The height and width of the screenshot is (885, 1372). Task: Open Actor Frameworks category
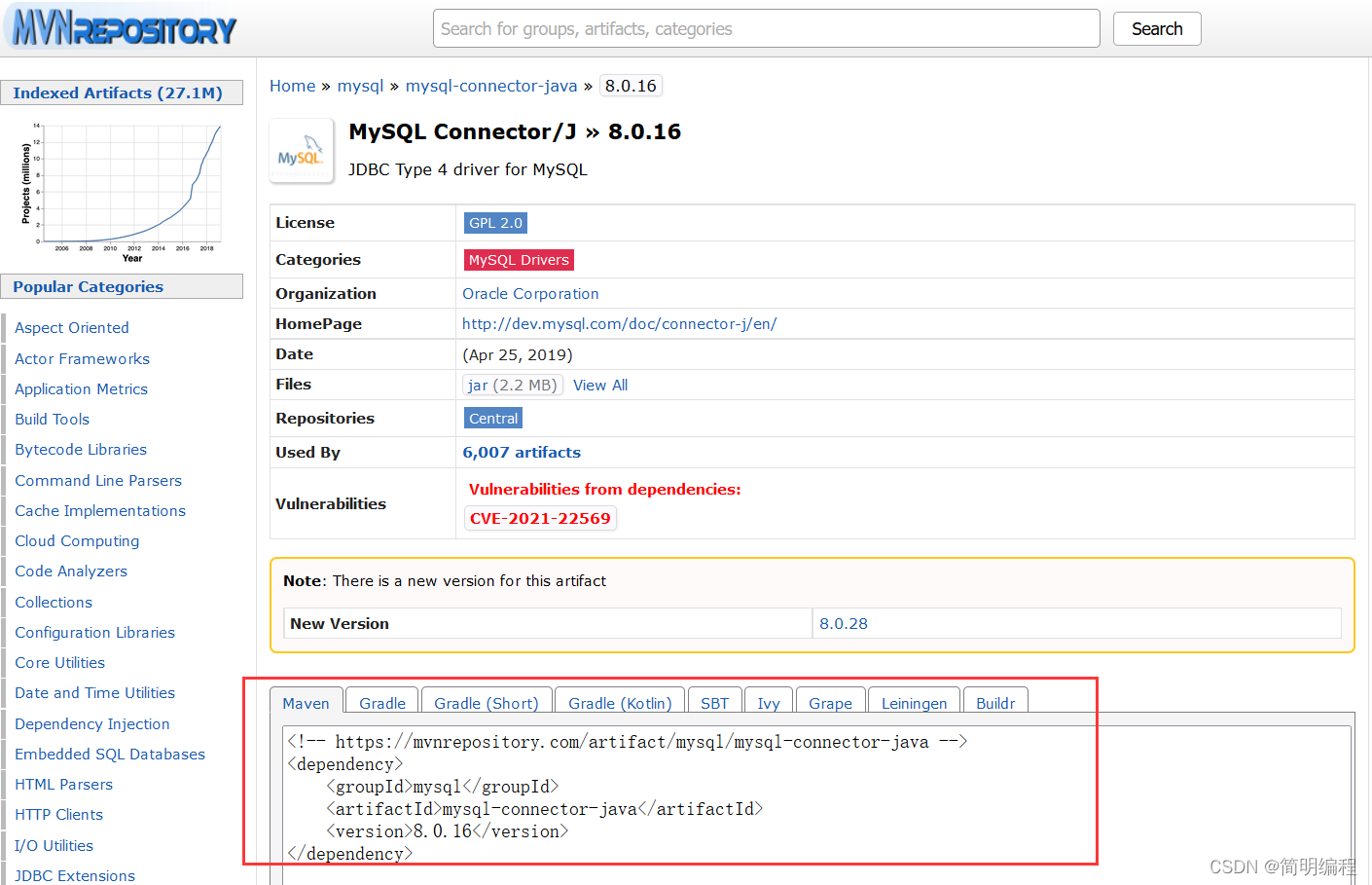(83, 359)
